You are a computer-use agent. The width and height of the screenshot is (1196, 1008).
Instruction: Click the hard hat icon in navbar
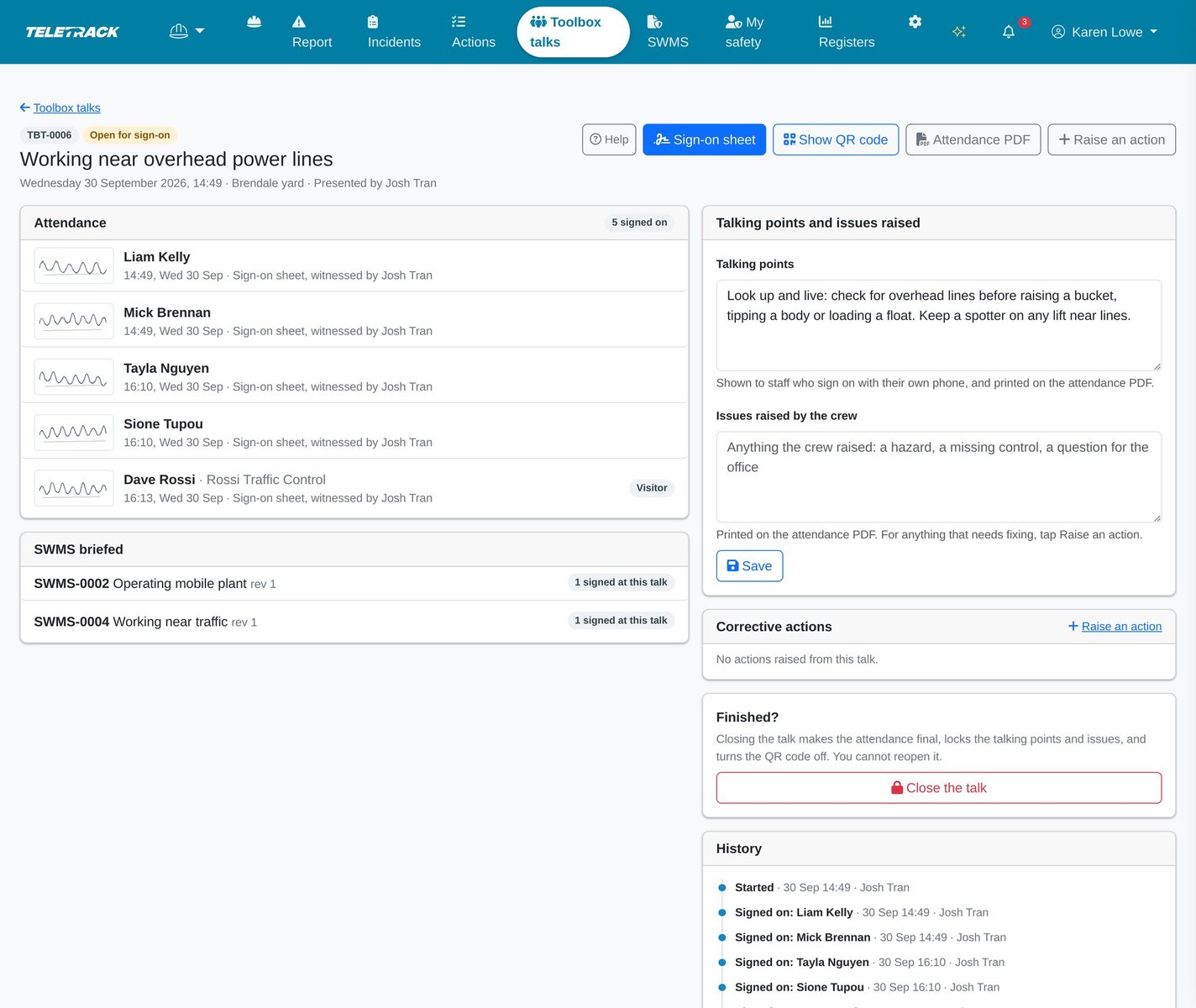coord(254,22)
